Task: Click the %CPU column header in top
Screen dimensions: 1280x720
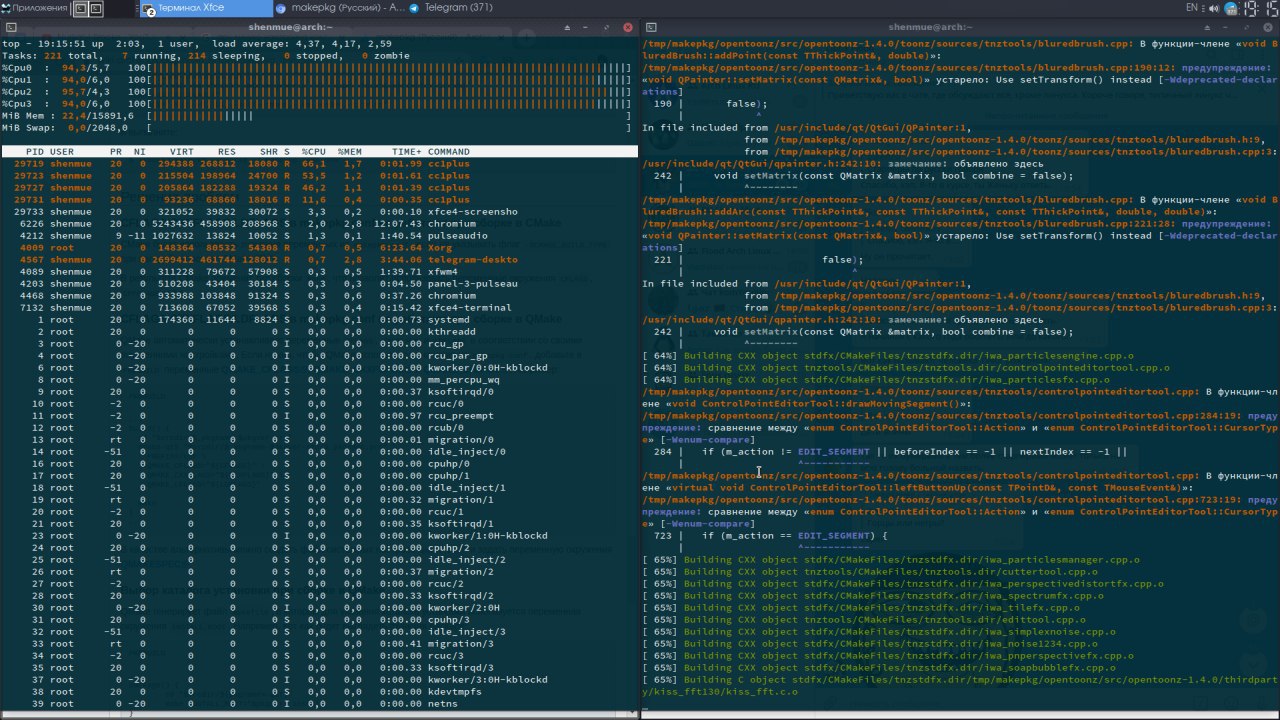Action: [315, 152]
